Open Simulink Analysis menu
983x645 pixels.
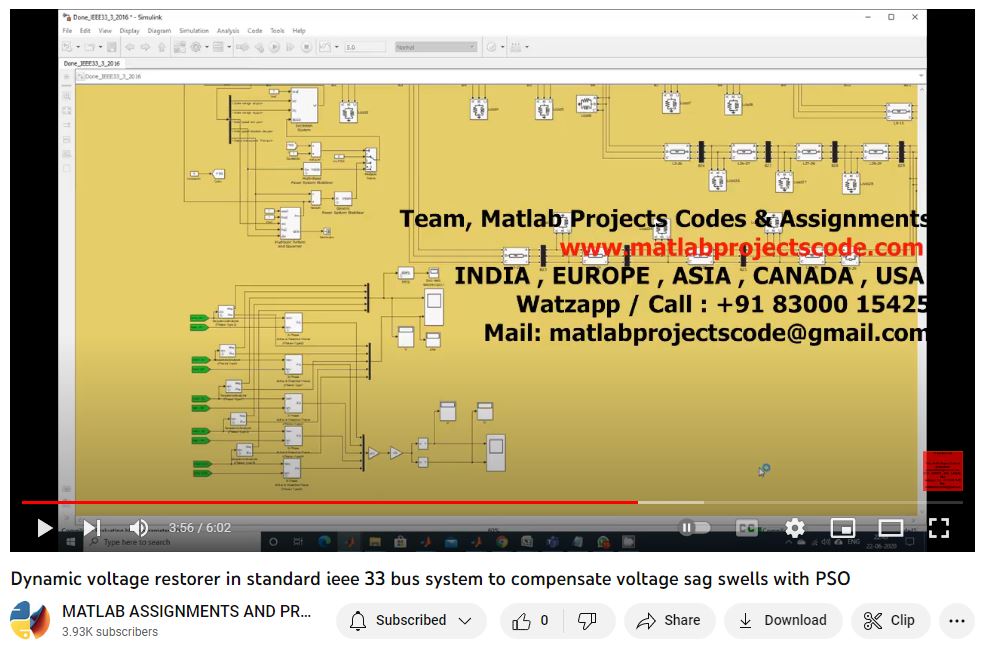click(228, 30)
